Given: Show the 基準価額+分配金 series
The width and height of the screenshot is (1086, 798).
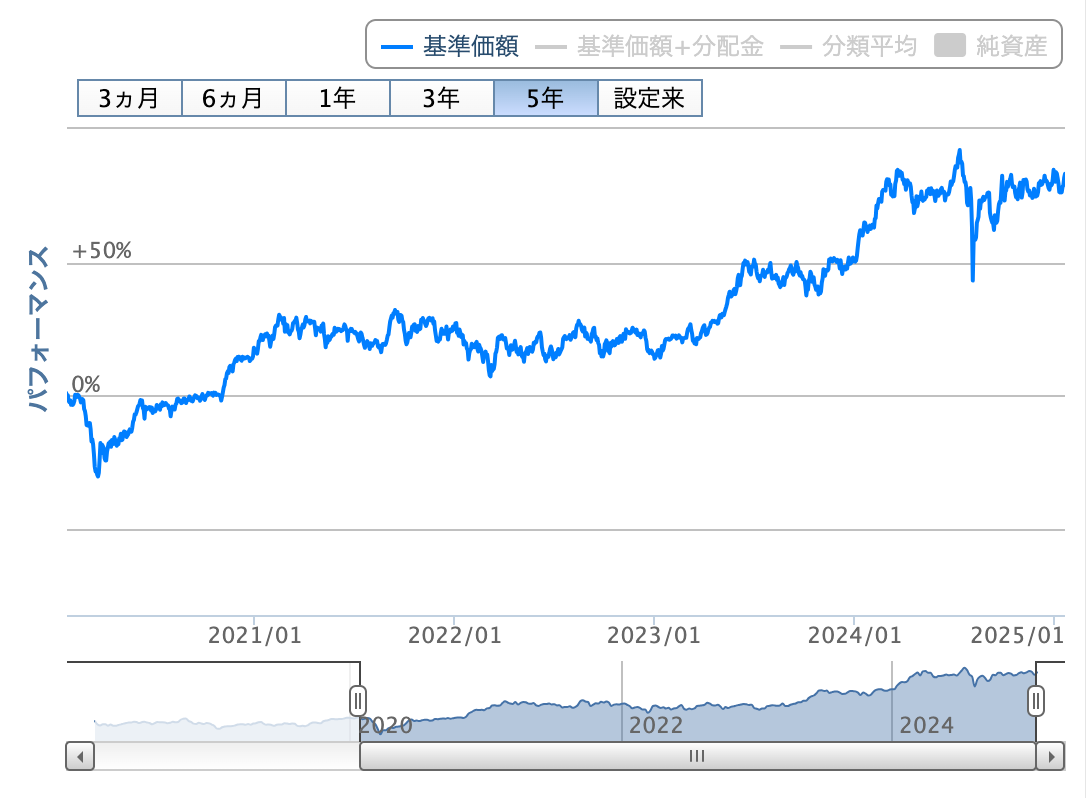Looking at the screenshot, I should click(x=650, y=46).
